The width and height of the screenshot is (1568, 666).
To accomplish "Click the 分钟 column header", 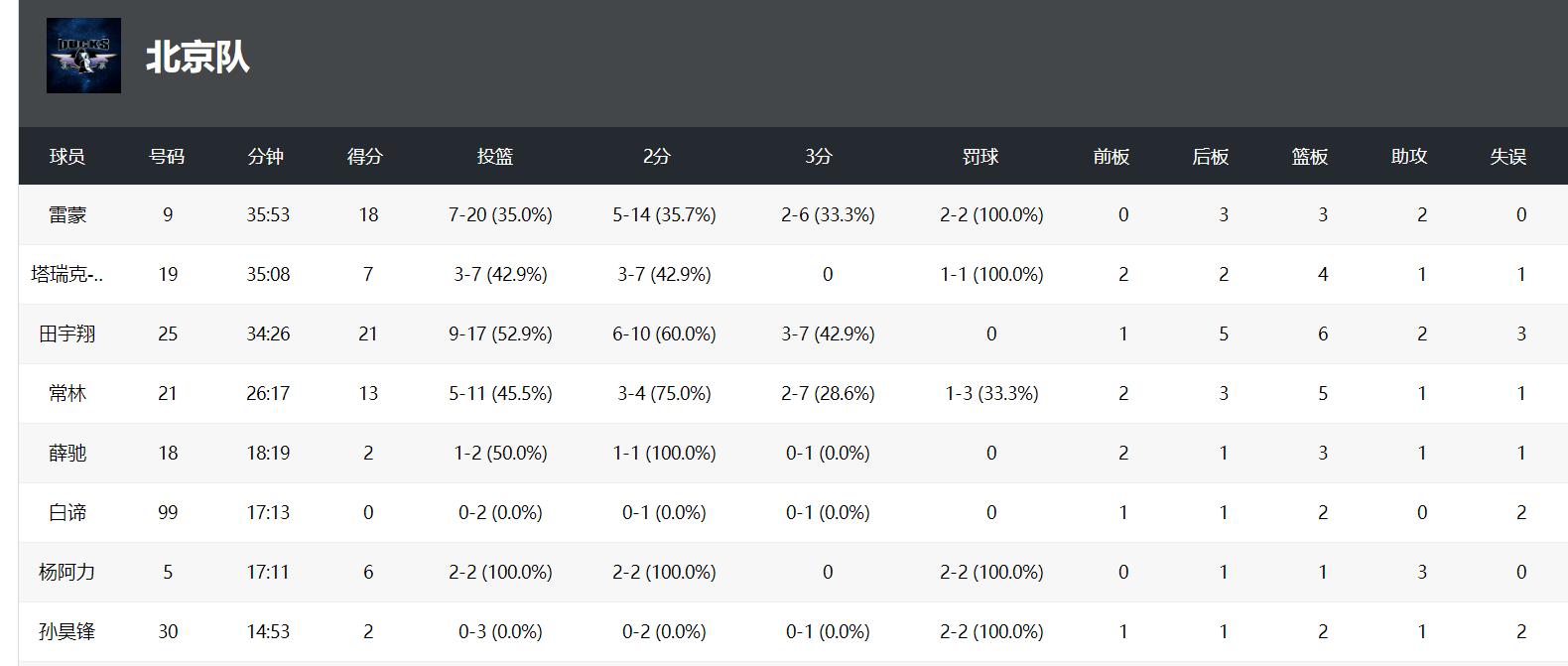I will 266,157.
